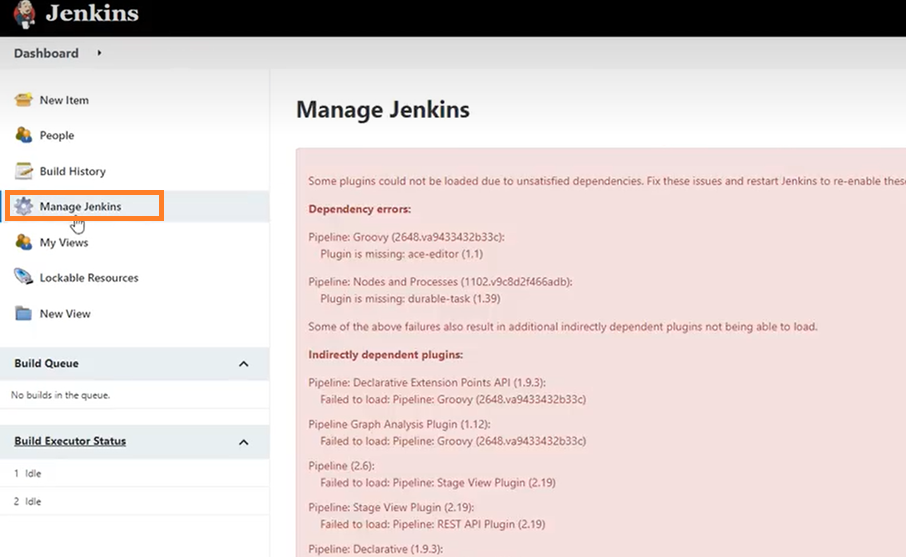Click the 'Some of the above failures' sentence
The height and width of the screenshot is (557, 906).
click(x=563, y=326)
